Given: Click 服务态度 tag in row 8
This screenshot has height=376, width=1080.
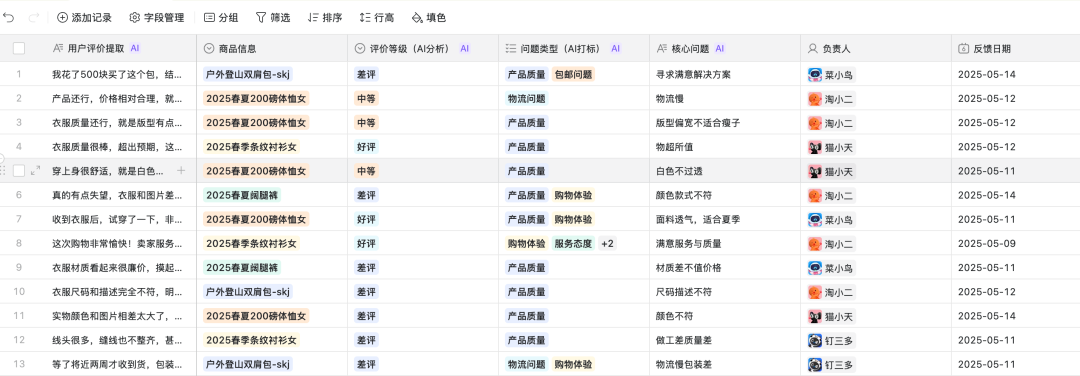Looking at the screenshot, I should (x=573, y=243).
